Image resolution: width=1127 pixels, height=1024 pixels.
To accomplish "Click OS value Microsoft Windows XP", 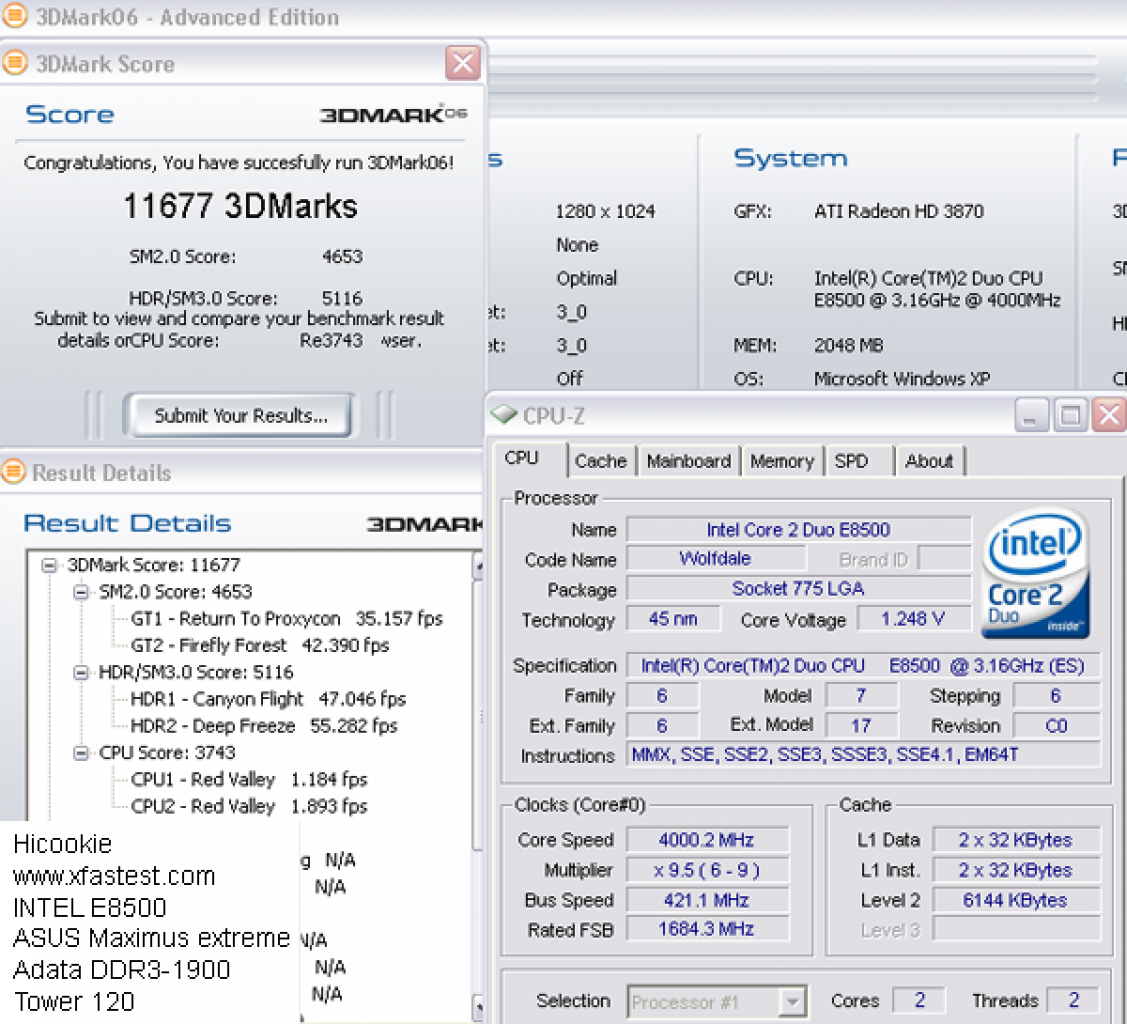I will (901, 379).
